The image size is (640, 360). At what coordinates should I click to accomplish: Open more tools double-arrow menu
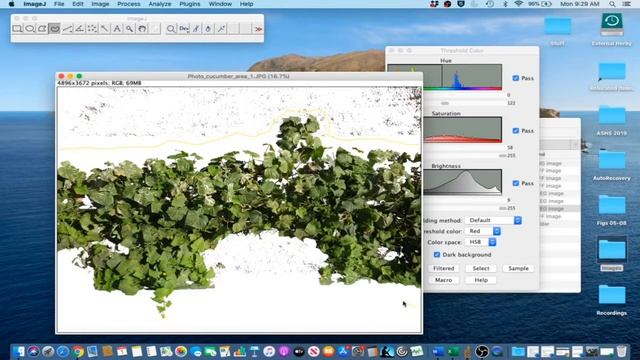tap(258, 29)
